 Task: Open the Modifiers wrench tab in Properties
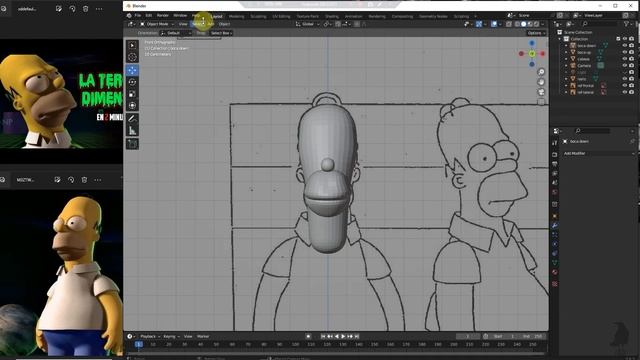[x=555, y=225]
